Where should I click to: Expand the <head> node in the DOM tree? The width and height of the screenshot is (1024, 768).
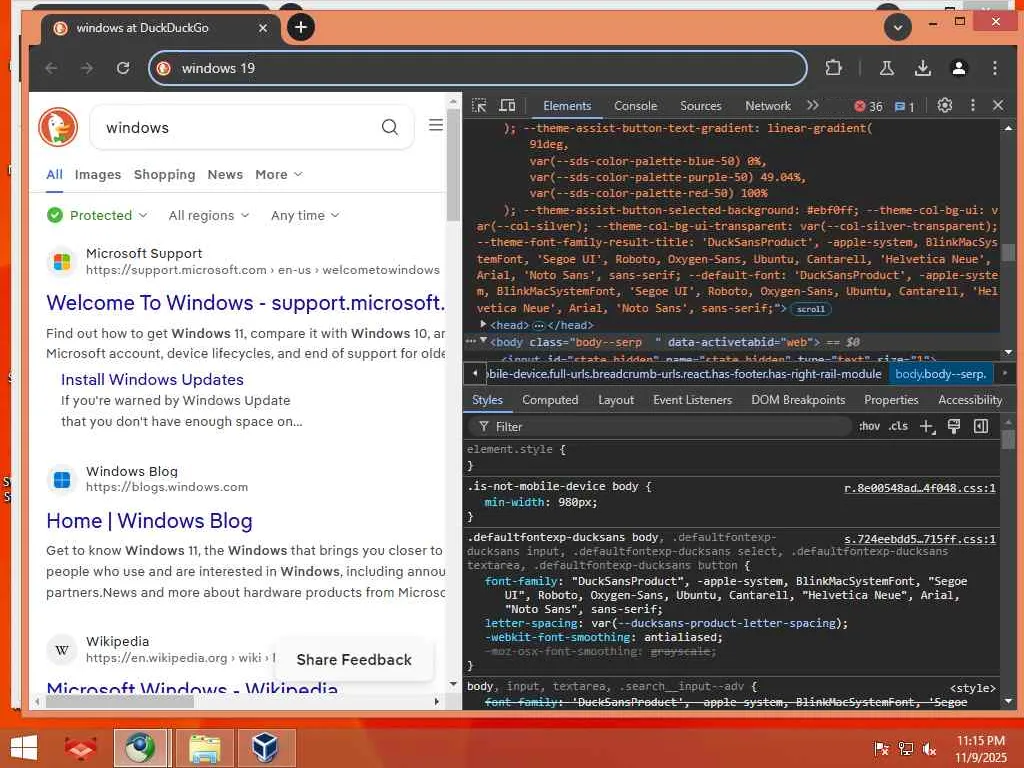(483, 324)
